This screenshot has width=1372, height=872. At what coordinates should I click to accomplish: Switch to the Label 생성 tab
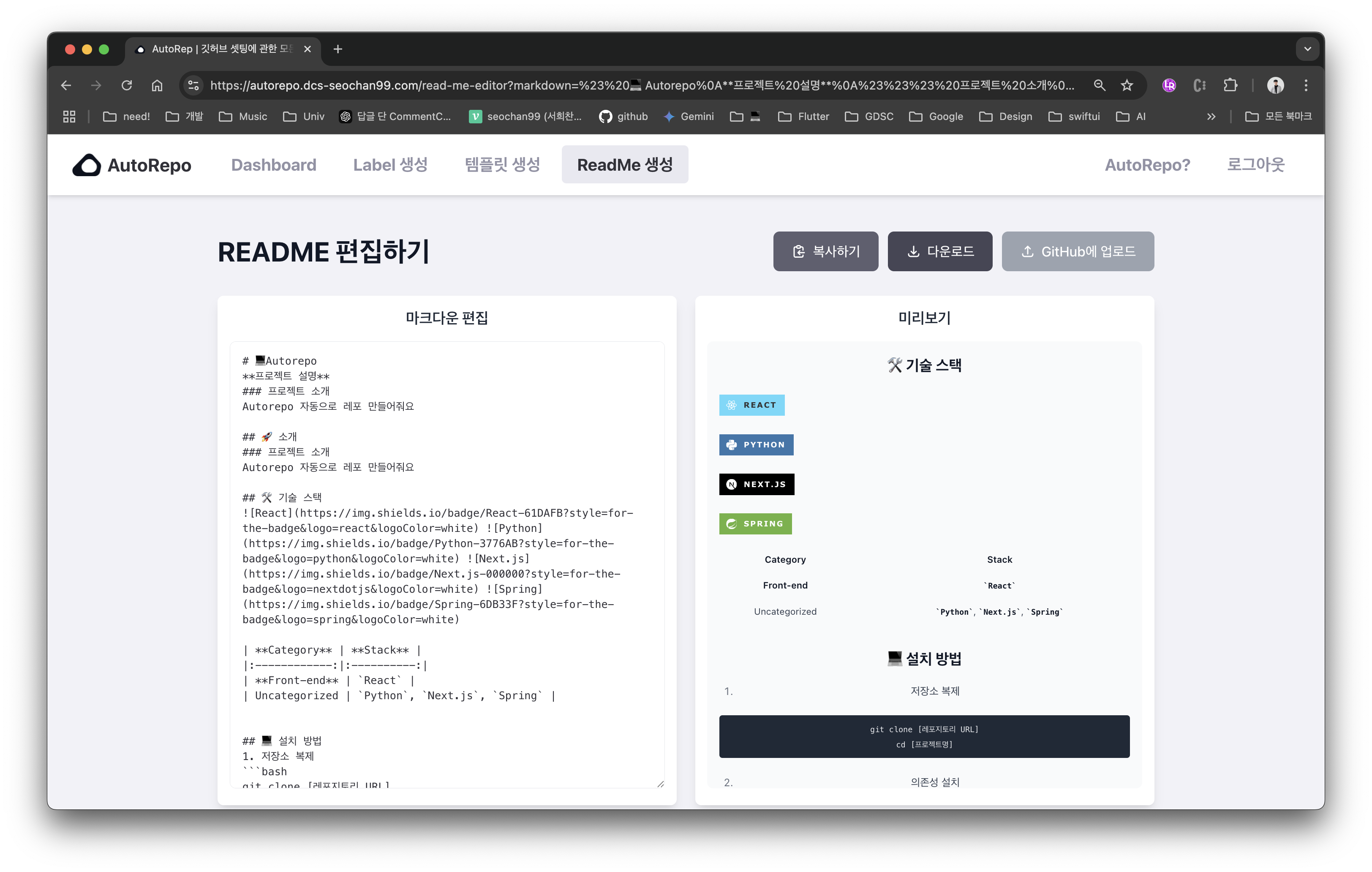pyautogui.click(x=390, y=165)
